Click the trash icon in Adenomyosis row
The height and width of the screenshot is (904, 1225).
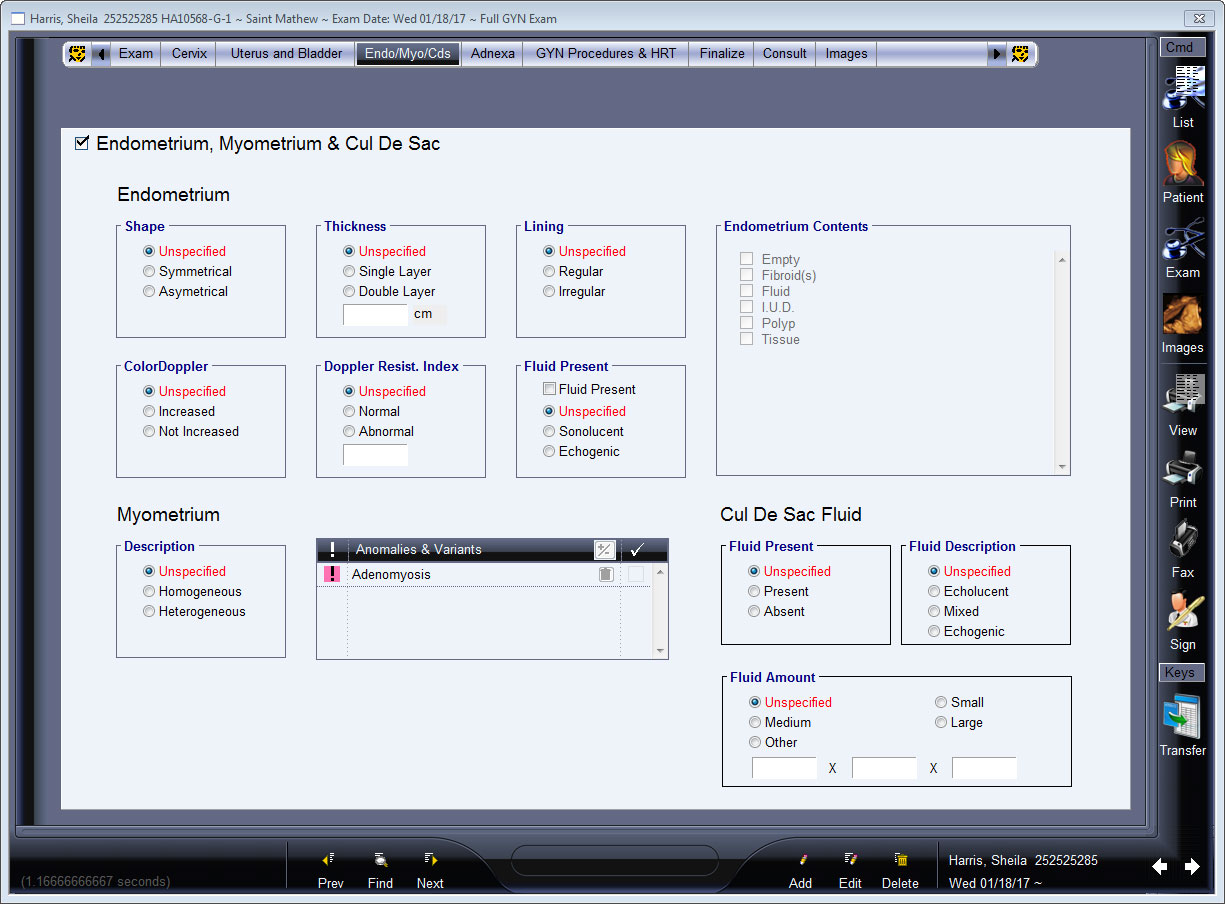click(605, 574)
